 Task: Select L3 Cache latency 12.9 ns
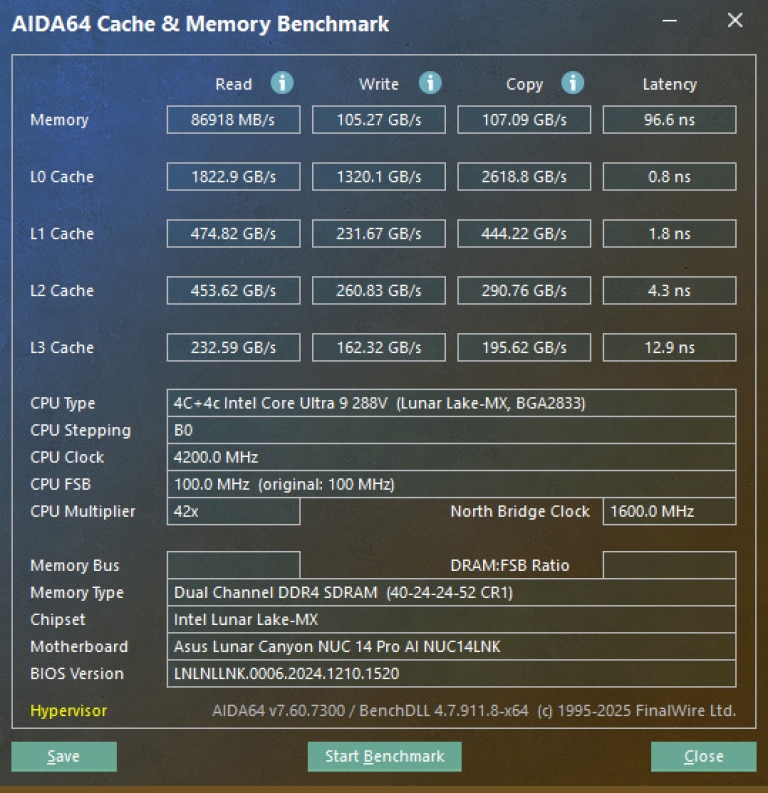[669, 347]
